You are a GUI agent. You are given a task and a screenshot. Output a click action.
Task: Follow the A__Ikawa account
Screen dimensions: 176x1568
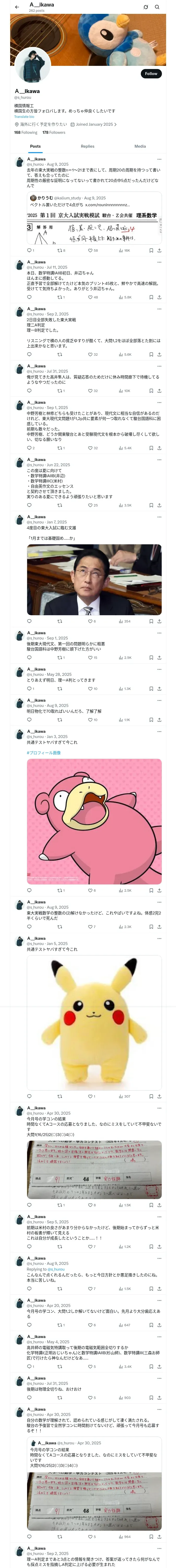pyautogui.click(x=151, y=73)
